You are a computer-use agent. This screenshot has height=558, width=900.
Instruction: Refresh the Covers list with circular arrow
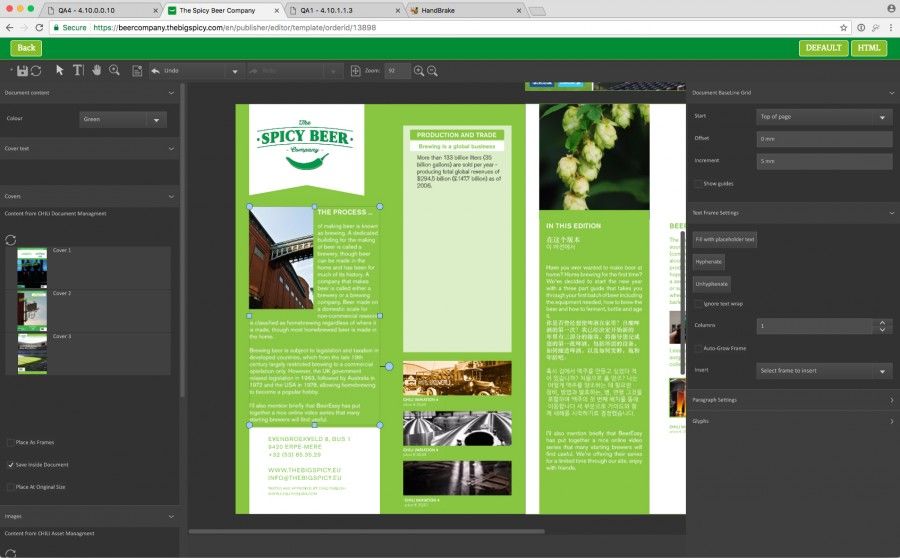click(x=10, y=240)
